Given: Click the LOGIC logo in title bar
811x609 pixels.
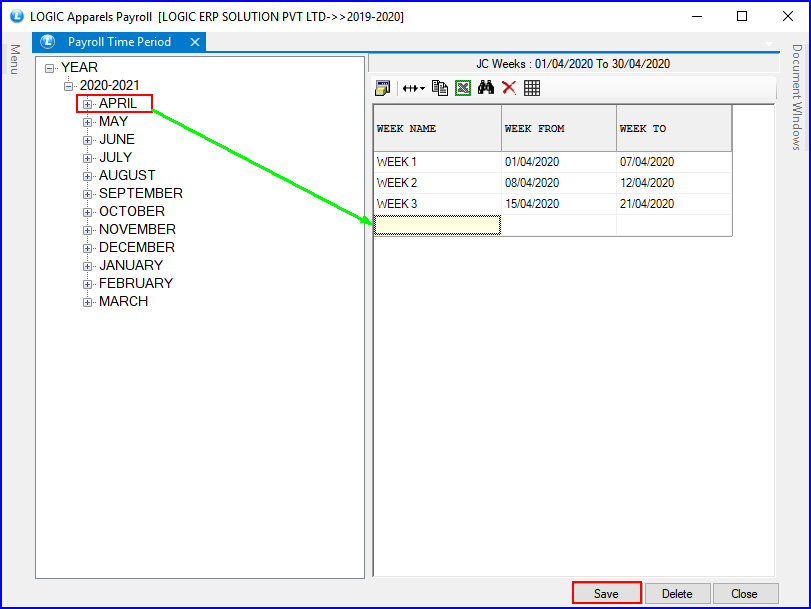Looking at the screenshot, I should tap(17, 16).
